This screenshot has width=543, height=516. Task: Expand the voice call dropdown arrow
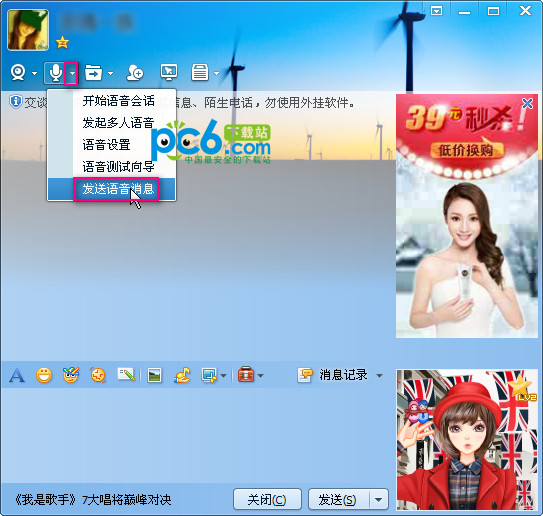pyautogui.click(x=72, y=73)
